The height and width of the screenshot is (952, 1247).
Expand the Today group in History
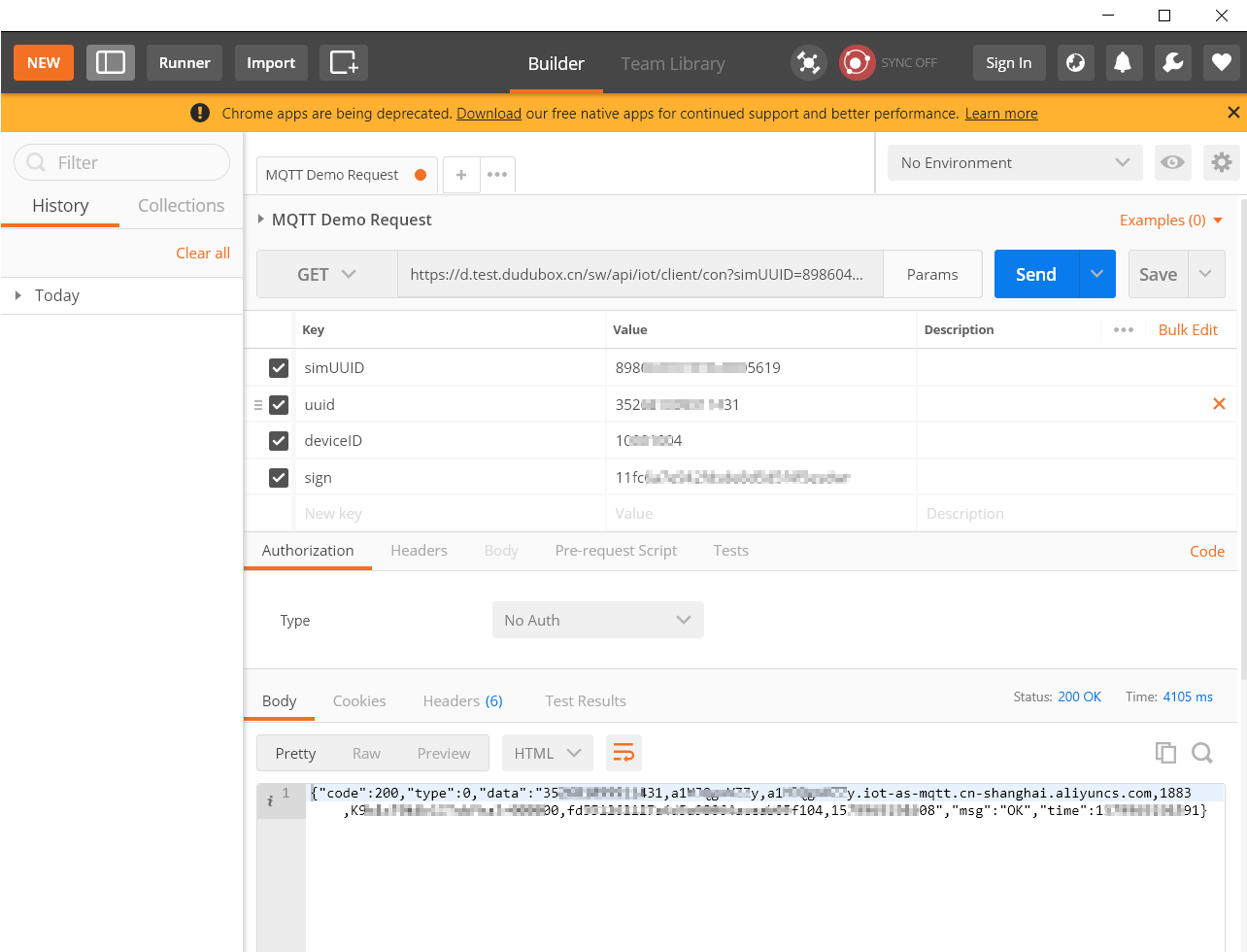(57, 295)
